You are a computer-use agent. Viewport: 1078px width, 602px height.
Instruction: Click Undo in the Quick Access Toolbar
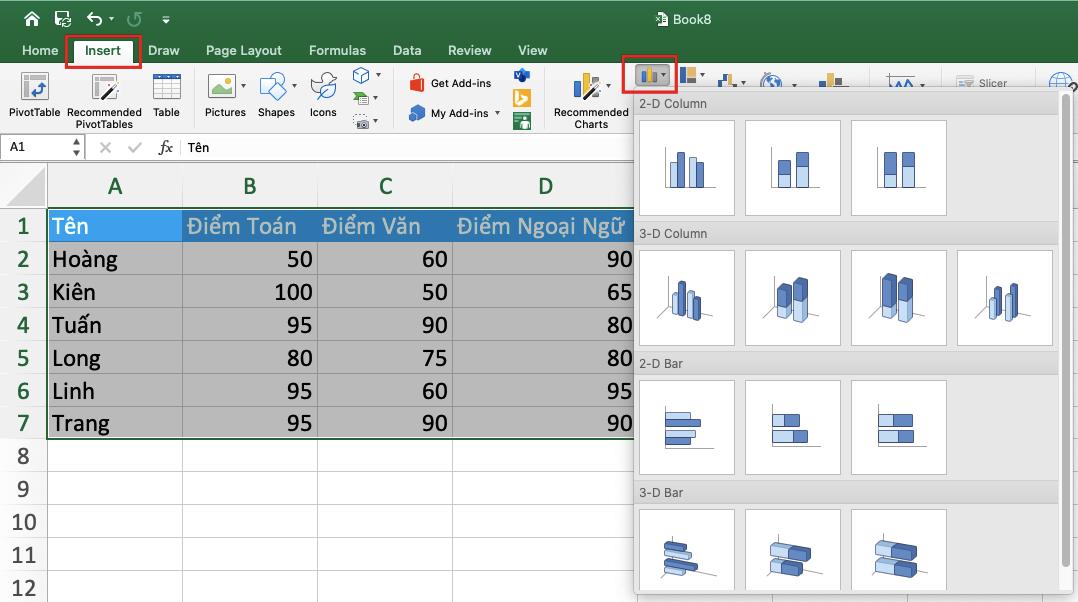click(x=95, y=18)
